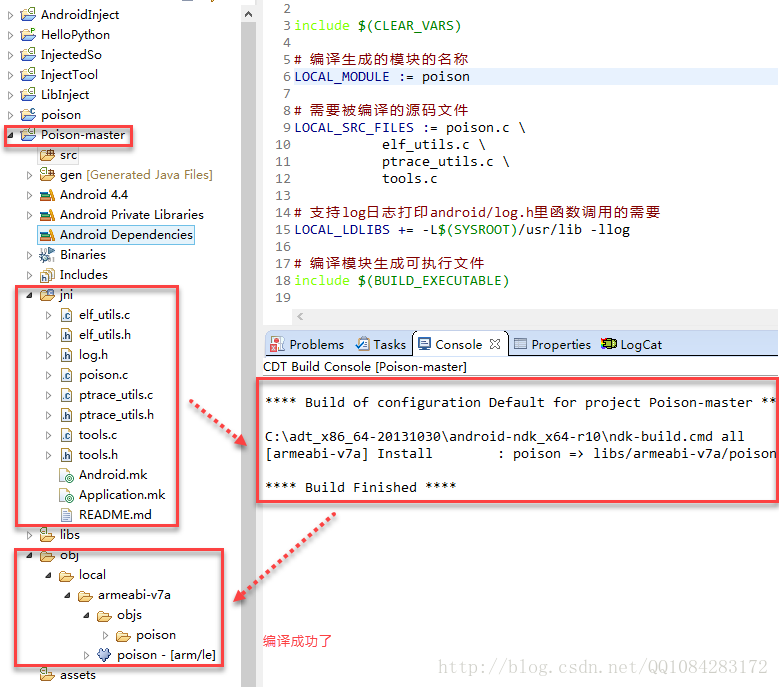Select the ptrace_utils.c file
This screenshot has height=687, width=779.
(x=116, y=395)
